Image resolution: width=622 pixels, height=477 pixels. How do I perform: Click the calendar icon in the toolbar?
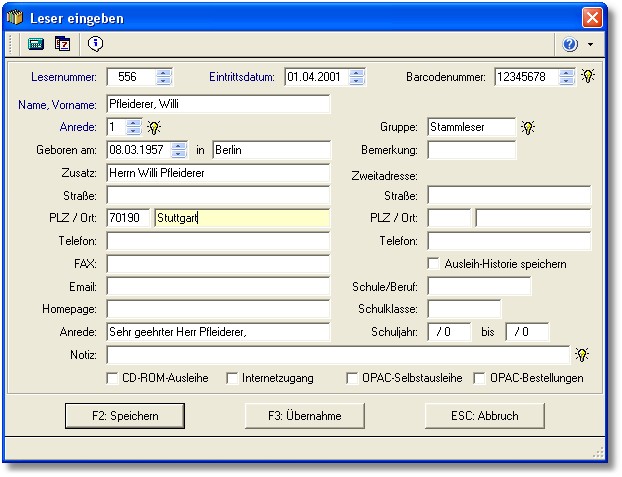[63, 44]
